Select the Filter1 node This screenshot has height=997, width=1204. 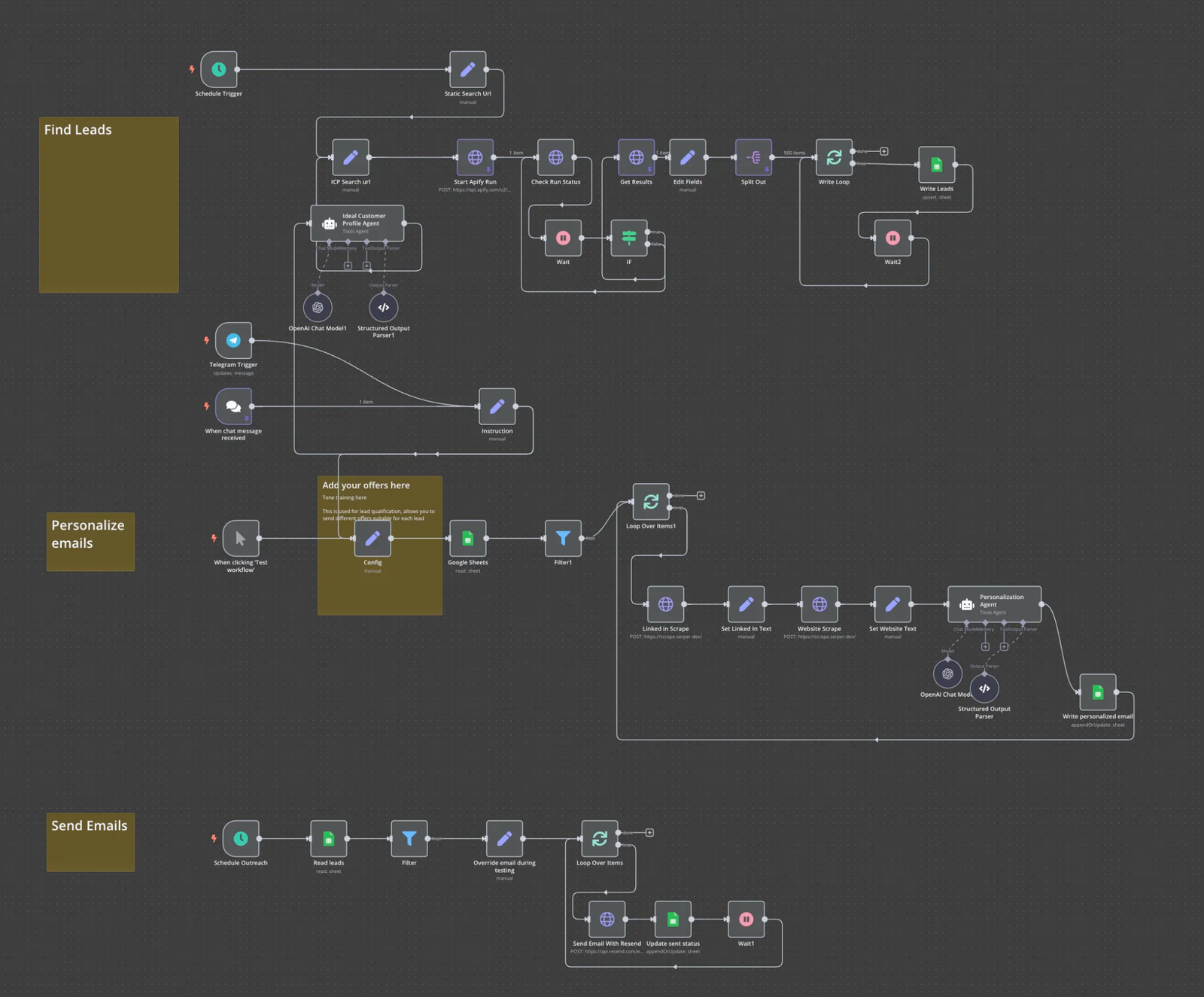(563, 539)
